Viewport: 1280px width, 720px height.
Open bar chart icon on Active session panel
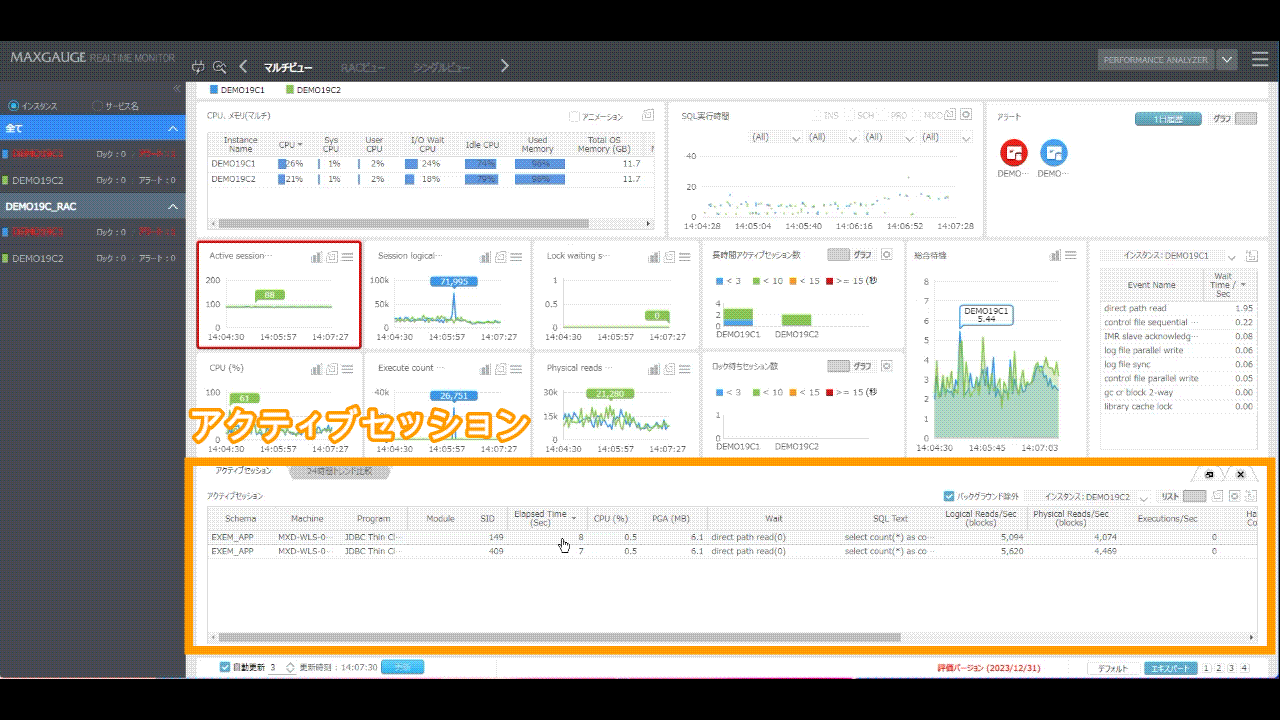coord(317,257)
